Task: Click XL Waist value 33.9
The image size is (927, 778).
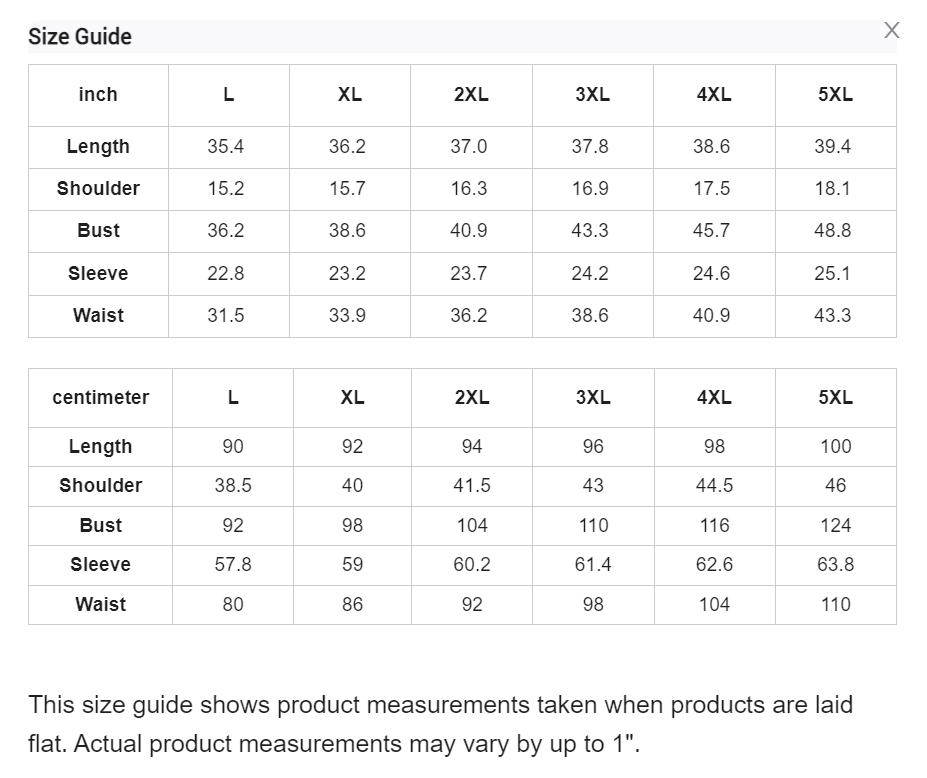Action: 347,316
